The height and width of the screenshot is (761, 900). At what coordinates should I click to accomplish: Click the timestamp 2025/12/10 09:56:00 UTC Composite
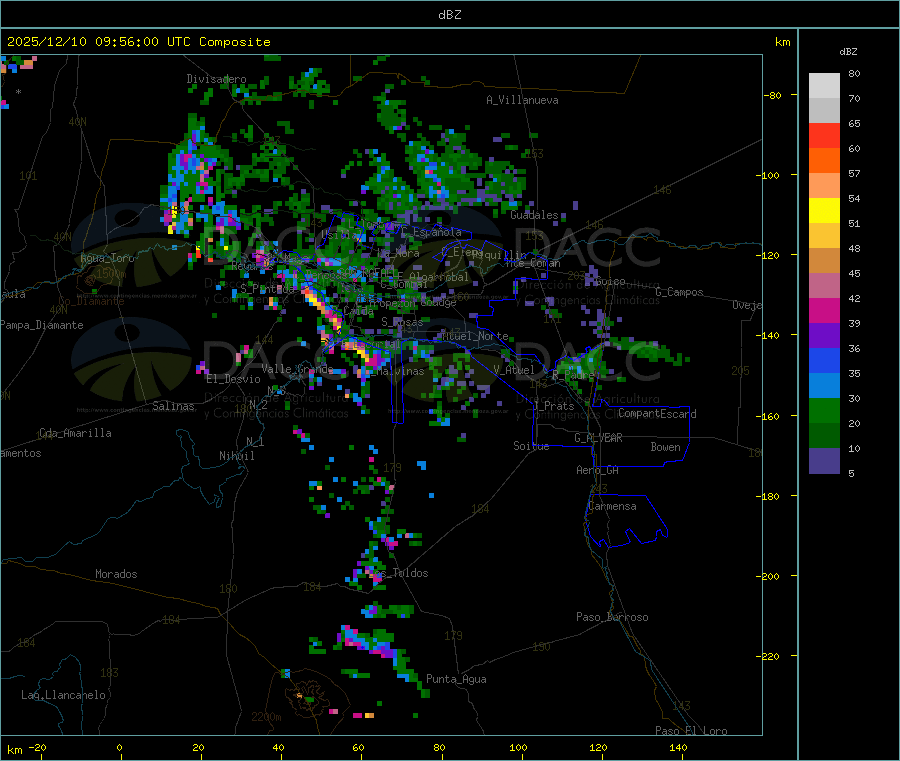(138, 42)
